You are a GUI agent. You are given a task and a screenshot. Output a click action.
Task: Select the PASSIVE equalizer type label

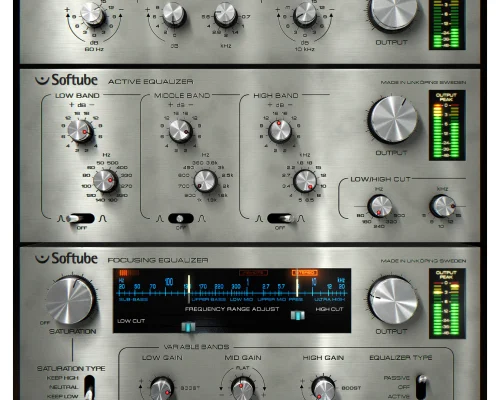coord(396,378)
